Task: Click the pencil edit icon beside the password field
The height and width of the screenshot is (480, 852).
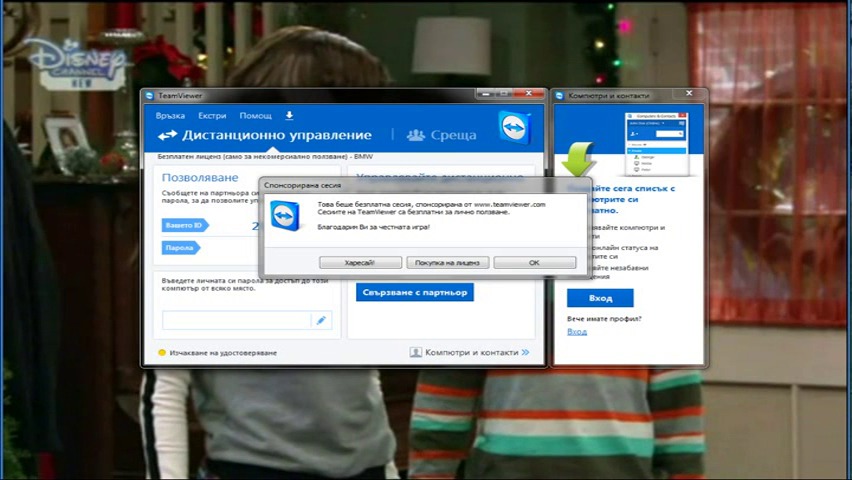Action: [x=321, y=321]
